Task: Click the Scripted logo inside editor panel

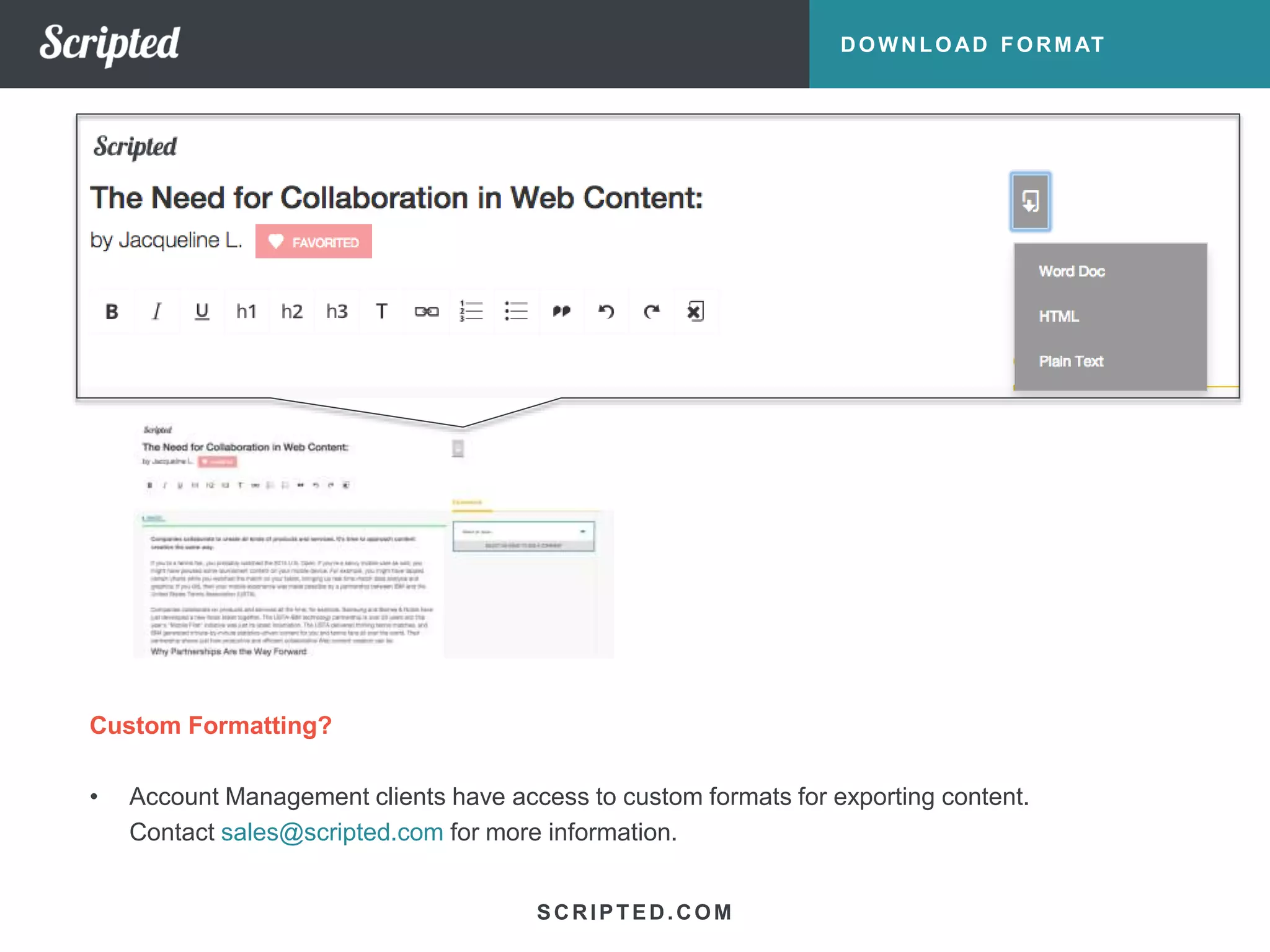Action: tap(135, 147)
